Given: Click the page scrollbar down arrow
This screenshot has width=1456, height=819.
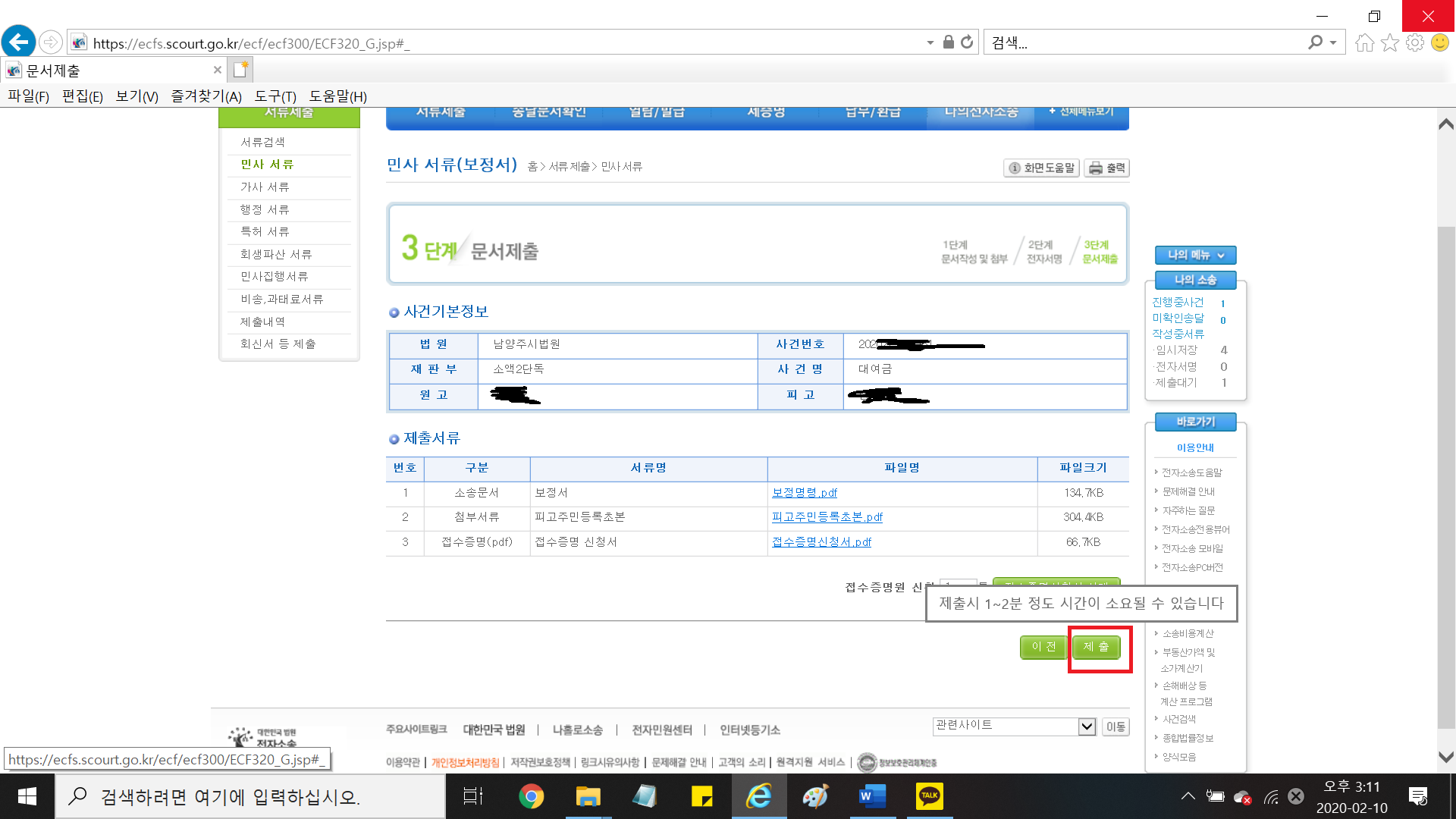Looking at the screenshot, I should click(x=1445, y=757).
